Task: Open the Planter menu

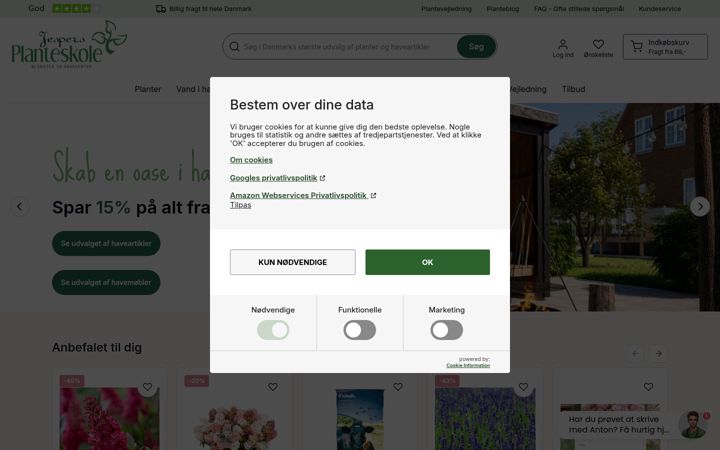Action: pos(148,89)
